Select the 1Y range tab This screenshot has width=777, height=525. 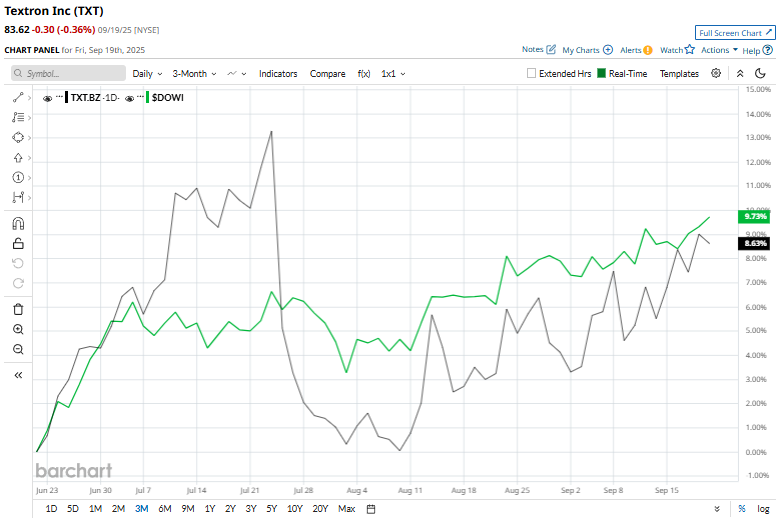click(x=210, y=509)
